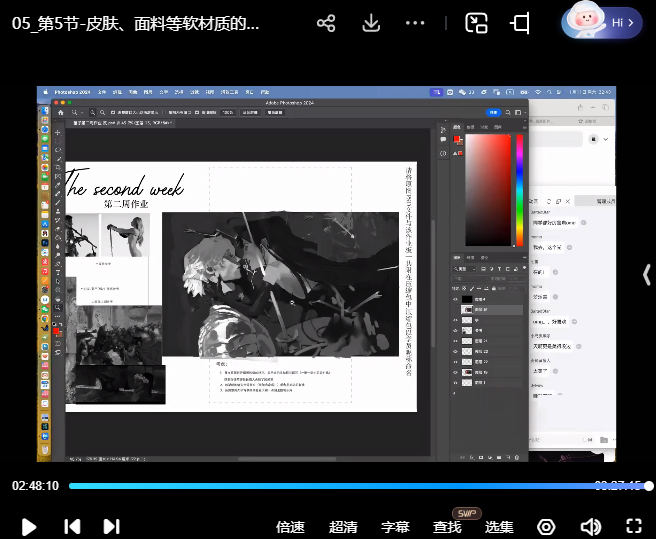Open the 倍速 playback speed menu
656x539 pixels.
click(290, 527)
